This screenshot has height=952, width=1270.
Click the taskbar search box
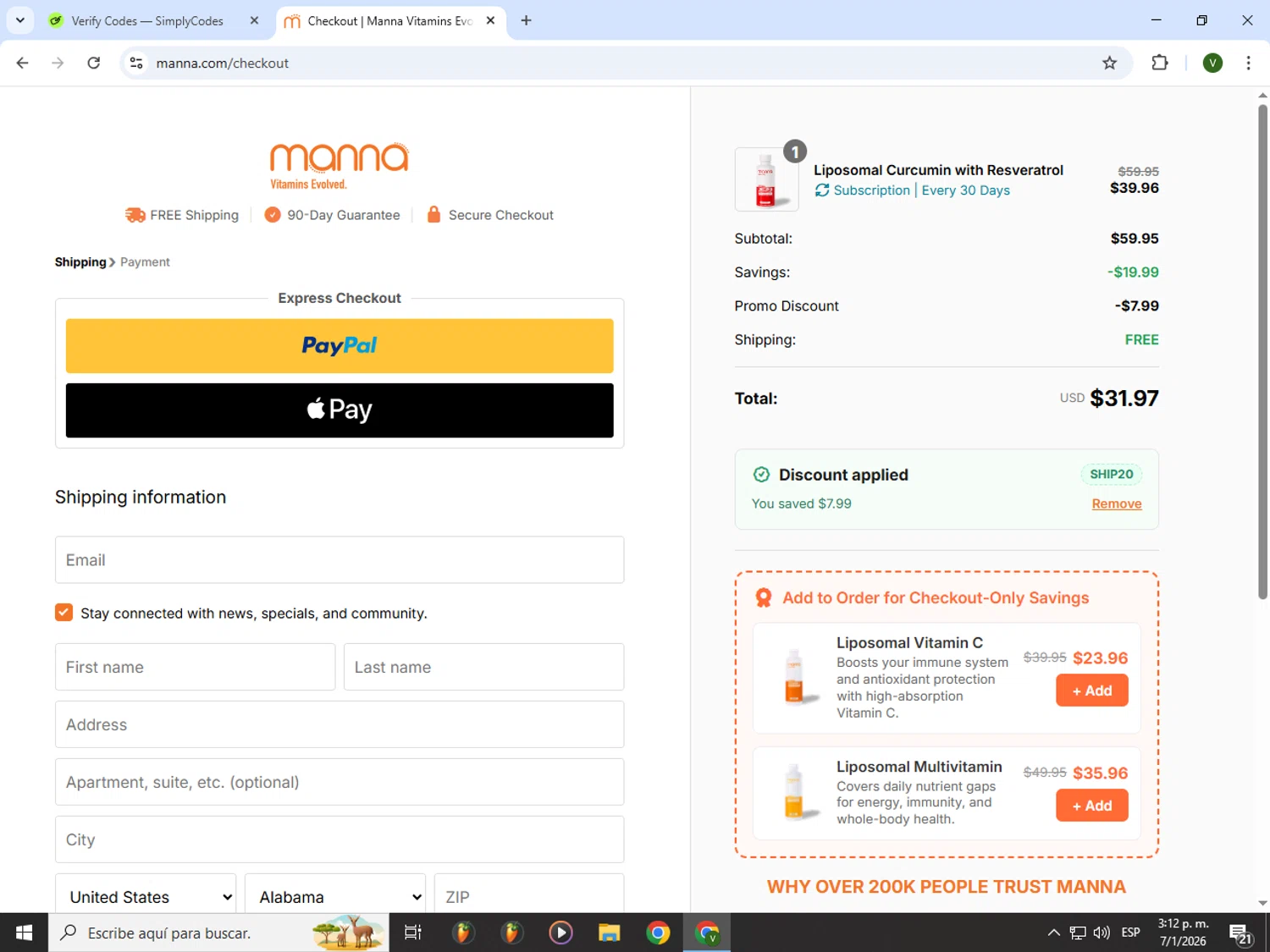(x=218, y=933)
